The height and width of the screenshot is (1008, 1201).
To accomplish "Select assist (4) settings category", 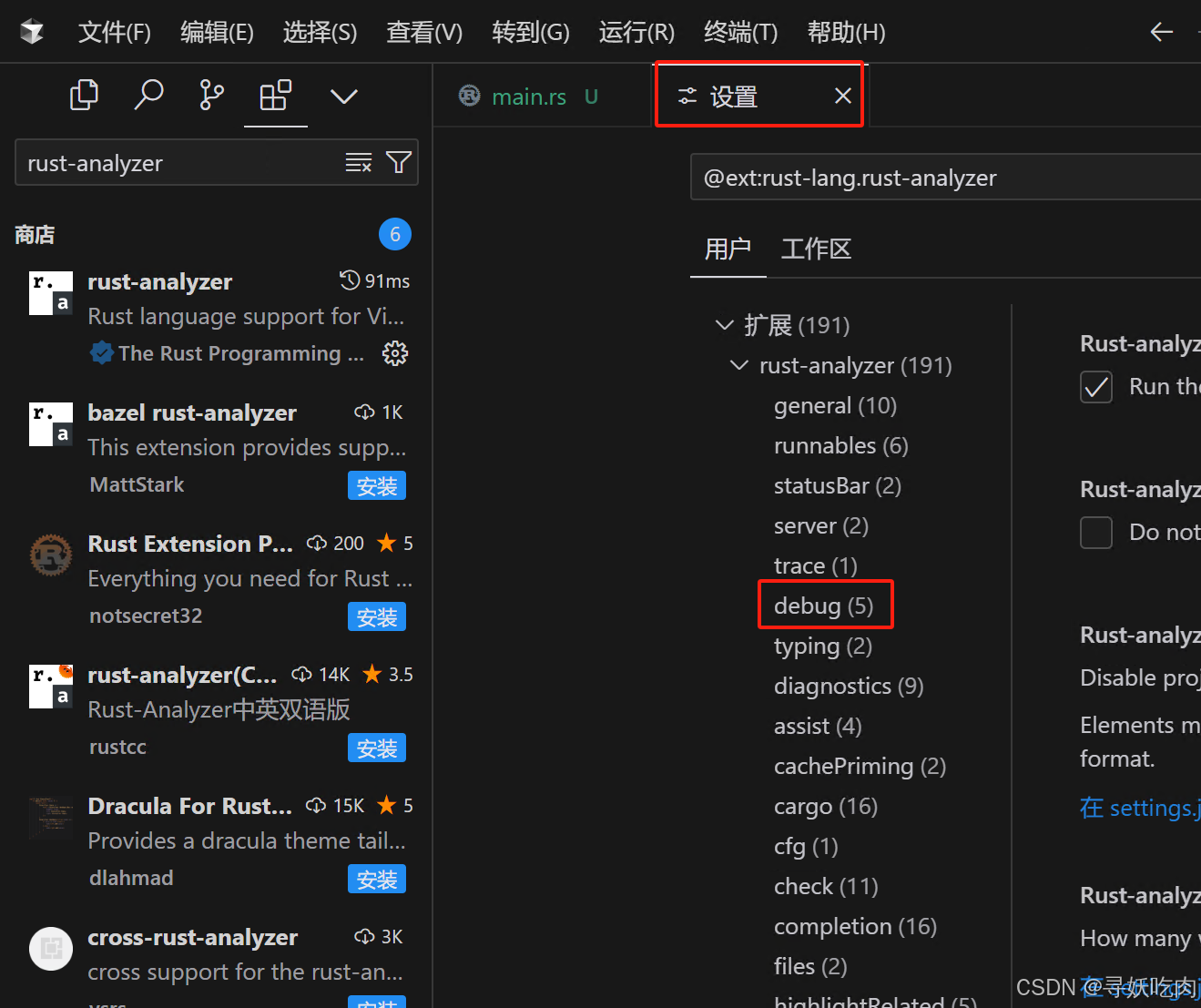I will click(x=818, y=726).
